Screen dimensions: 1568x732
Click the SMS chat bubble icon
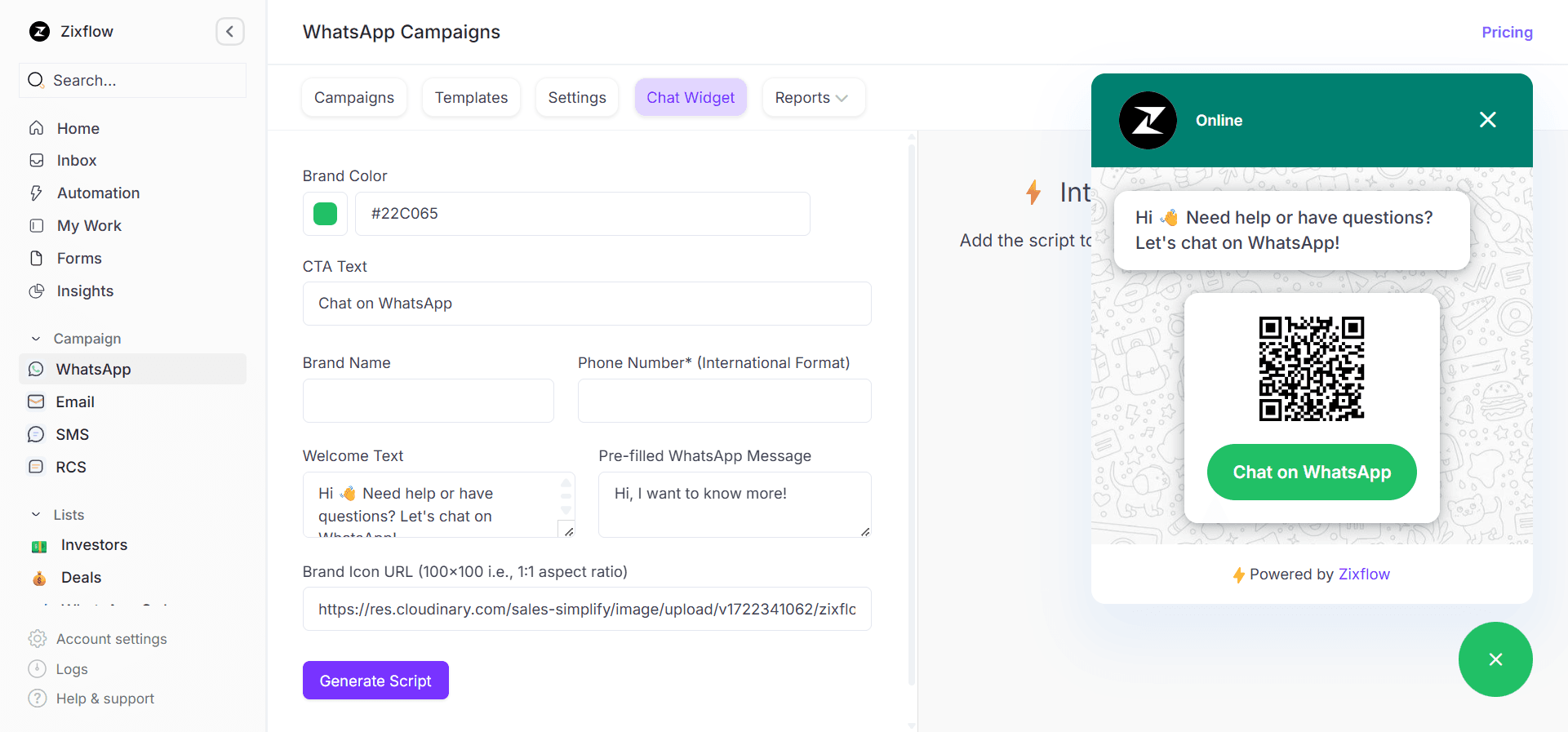click(36, 435)
